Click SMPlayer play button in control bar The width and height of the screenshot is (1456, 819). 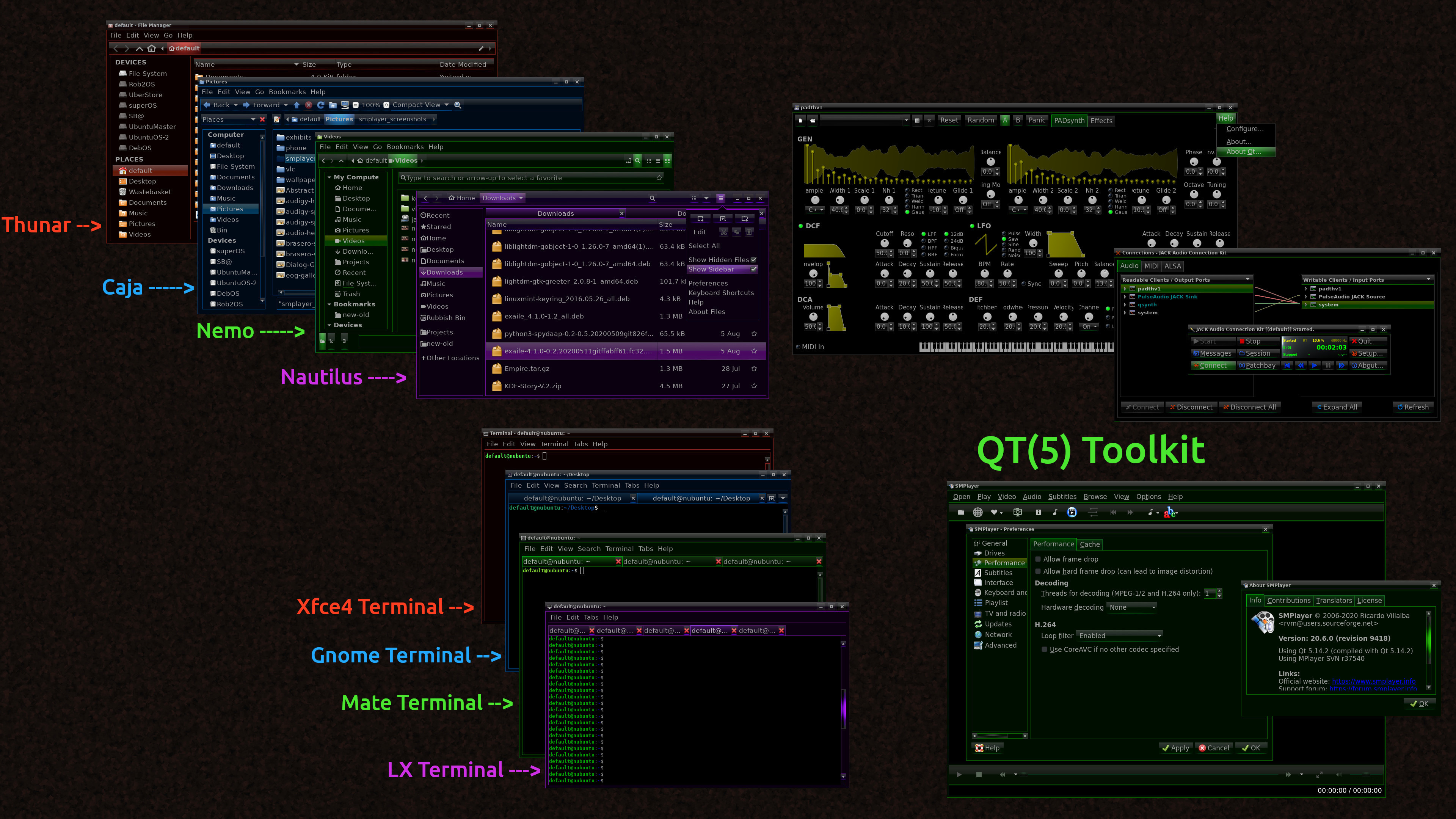959,775
